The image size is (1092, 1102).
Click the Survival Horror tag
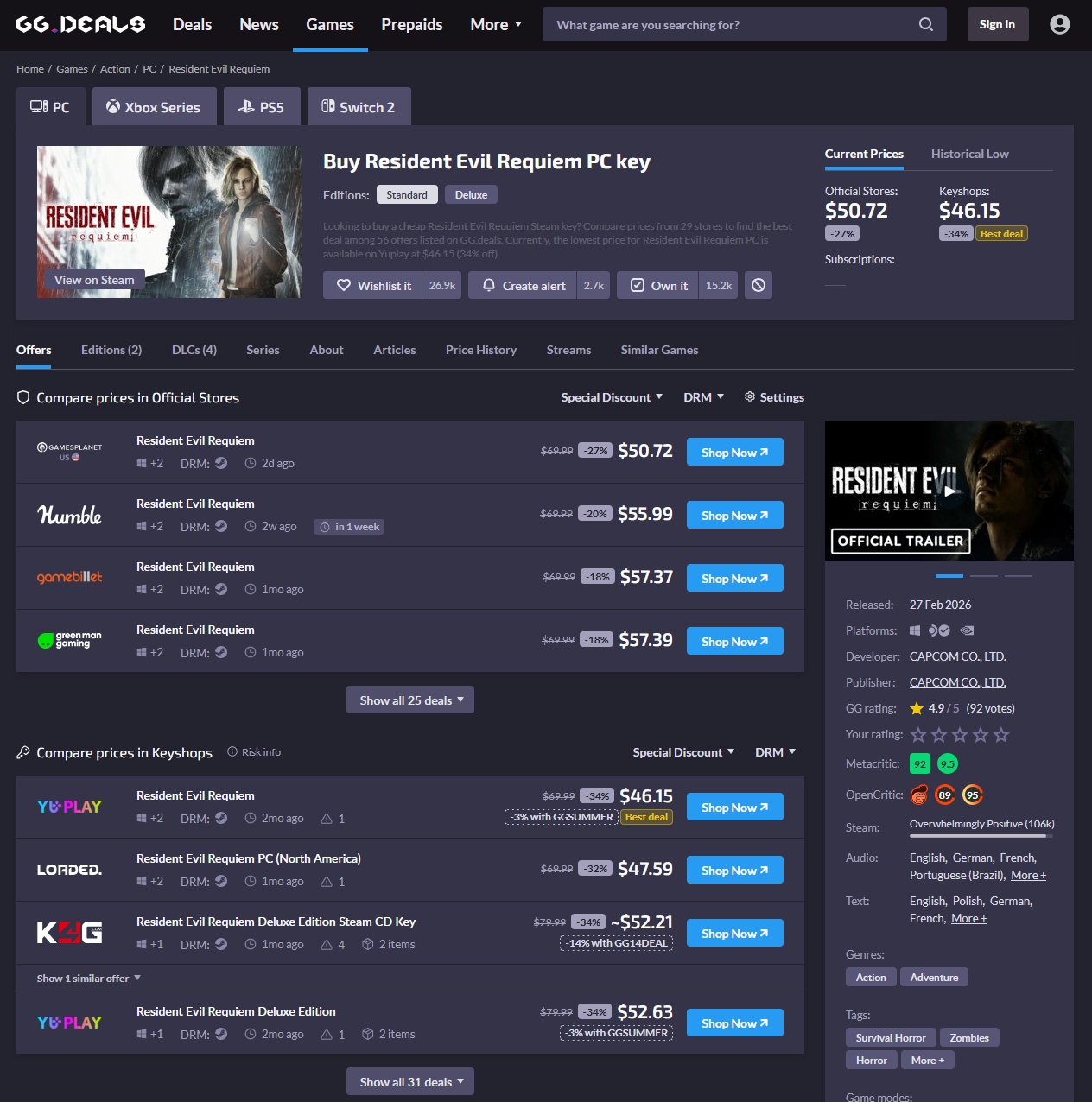(891, 1037)
